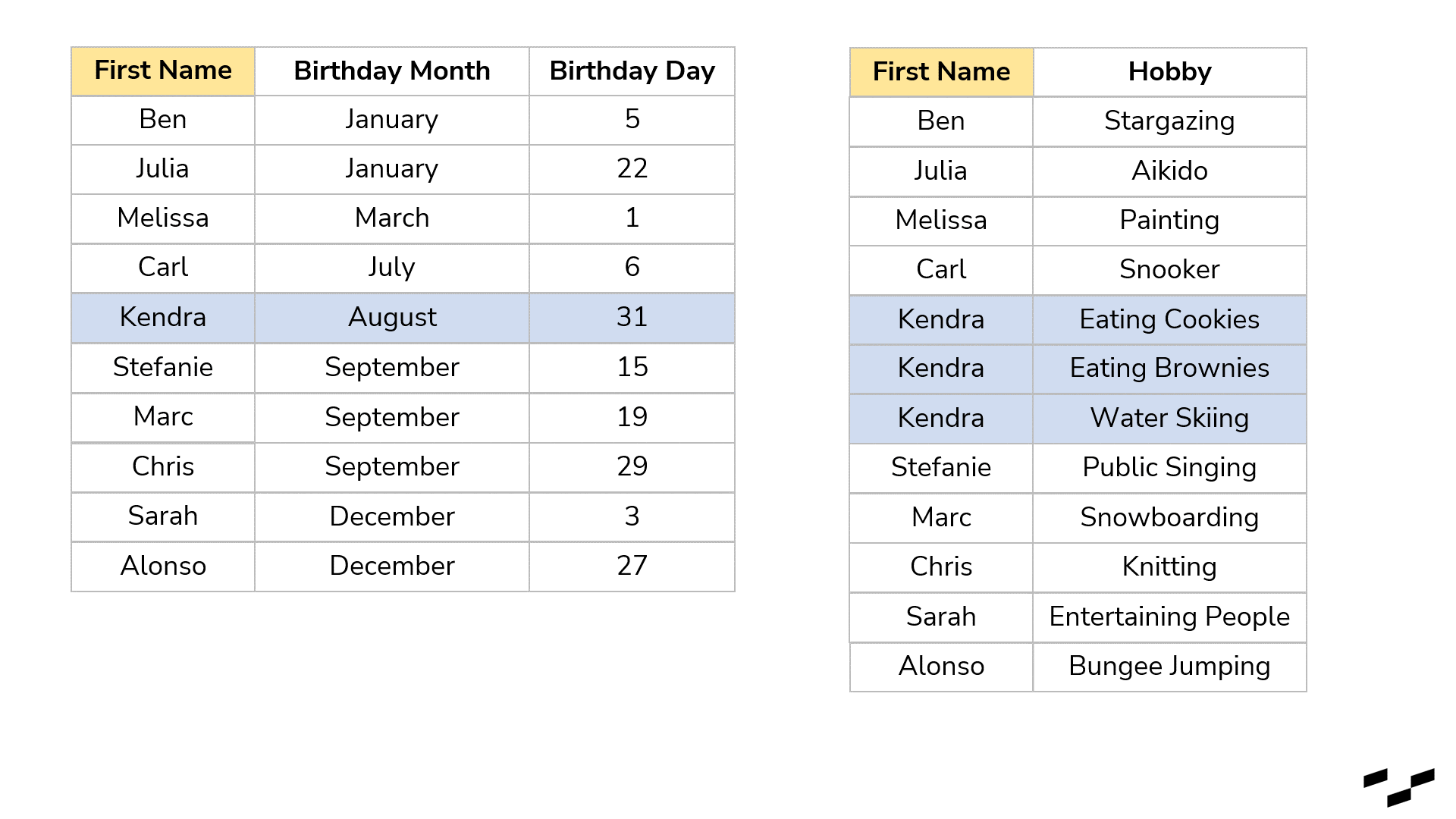1456x819 pixels.
Task: Select birthday day 31 cell
Action: tap(632, 318)
